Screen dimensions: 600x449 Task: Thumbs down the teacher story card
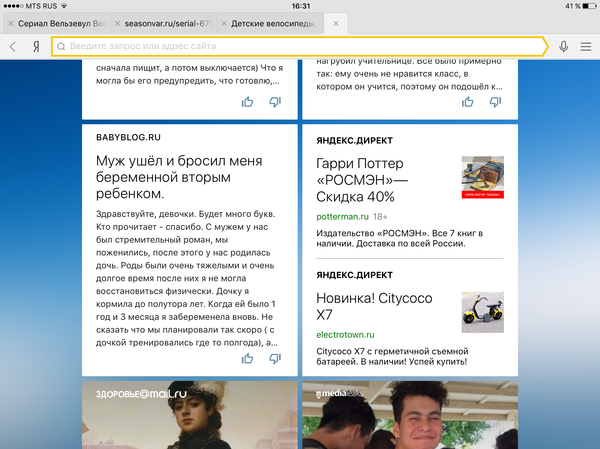coord(495,102)
